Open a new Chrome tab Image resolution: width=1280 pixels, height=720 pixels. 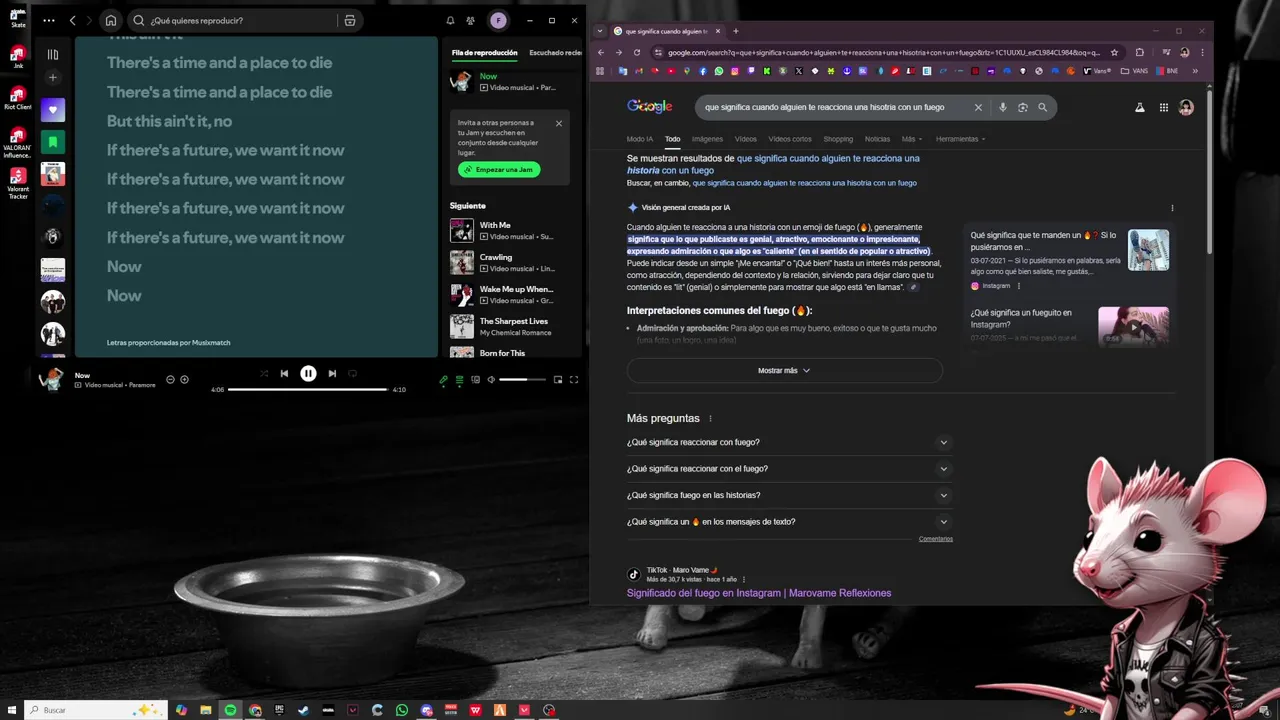736,31
